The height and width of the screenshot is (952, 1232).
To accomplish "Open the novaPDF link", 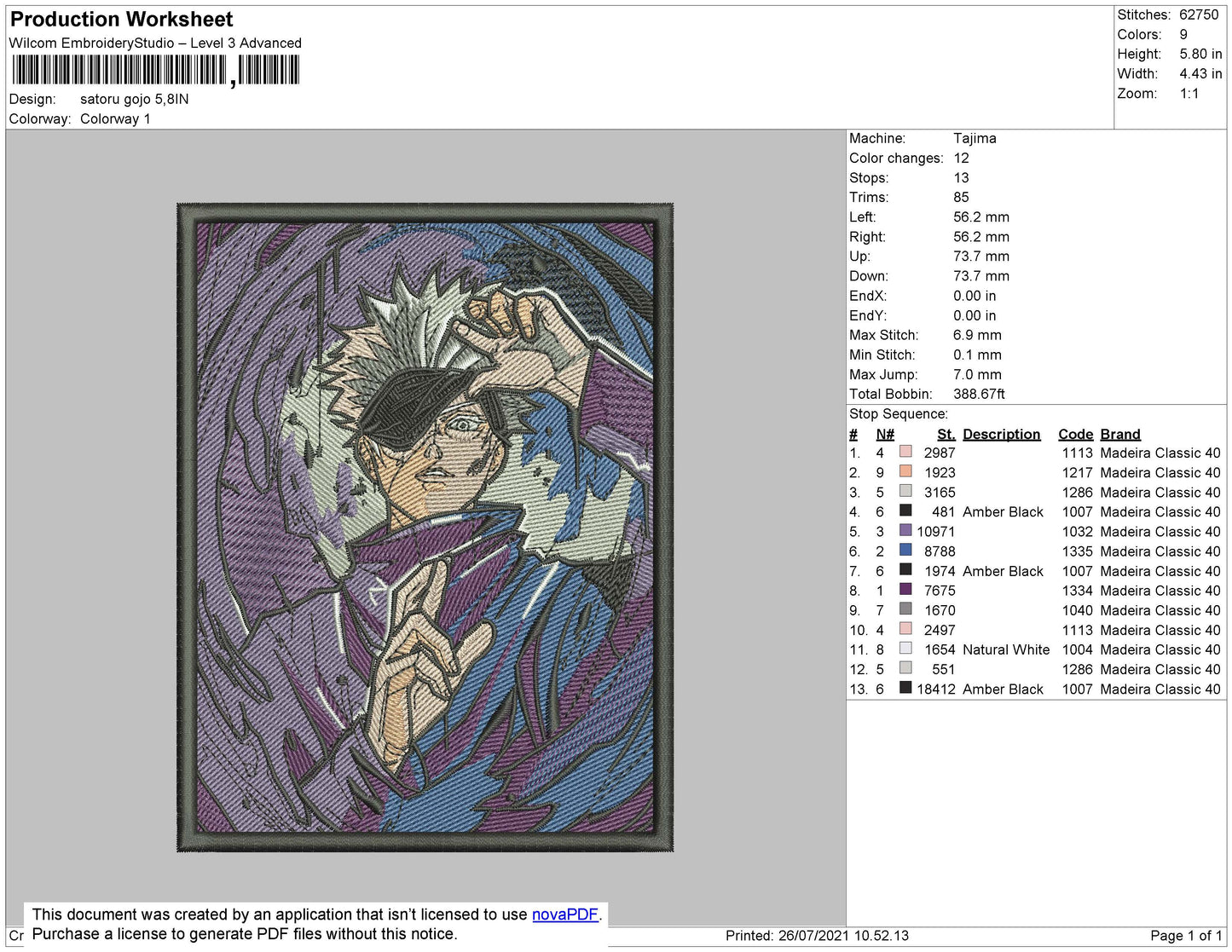I will coord(564,914).
